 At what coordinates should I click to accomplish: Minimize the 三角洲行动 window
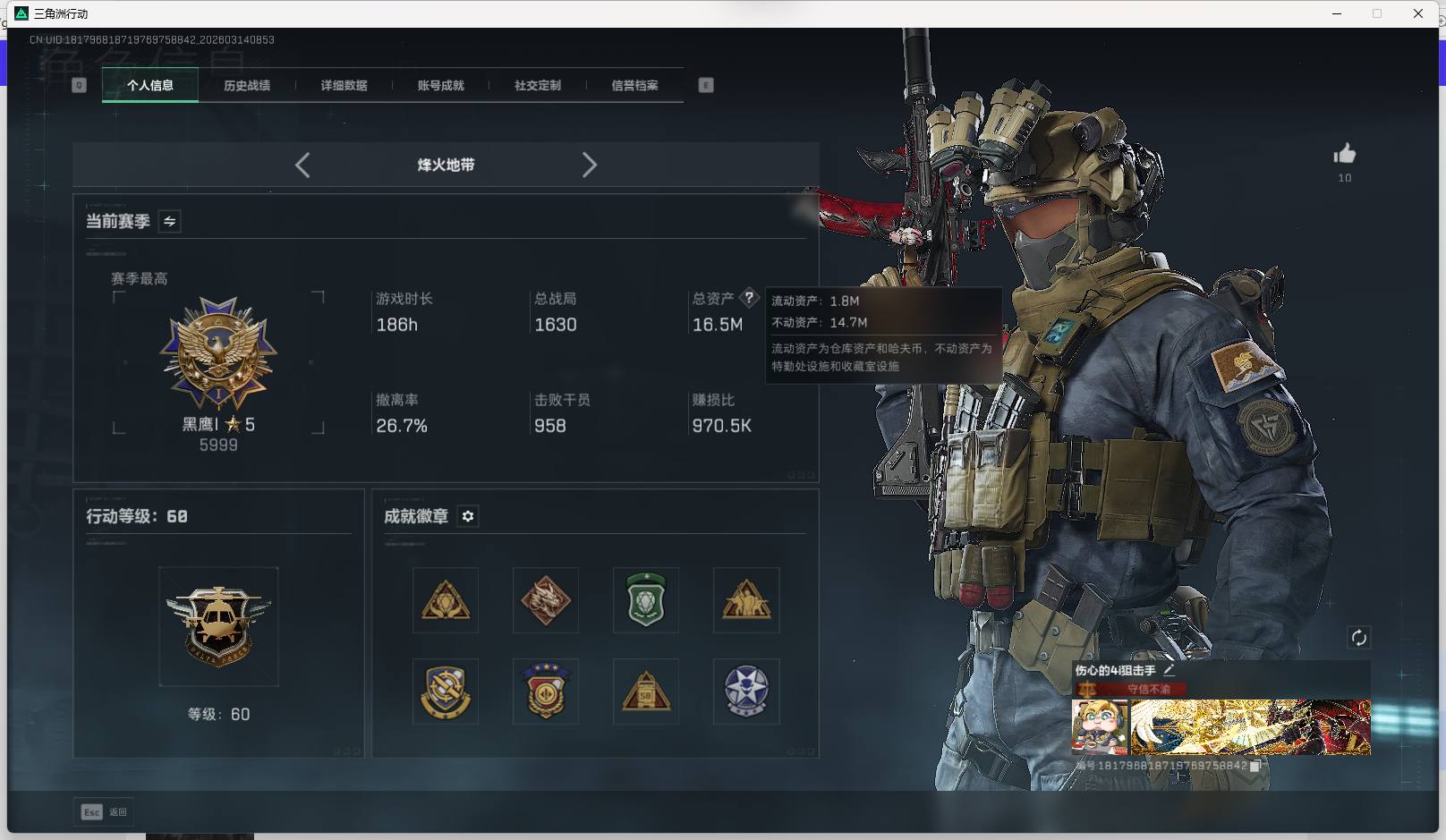point(1337,13)
